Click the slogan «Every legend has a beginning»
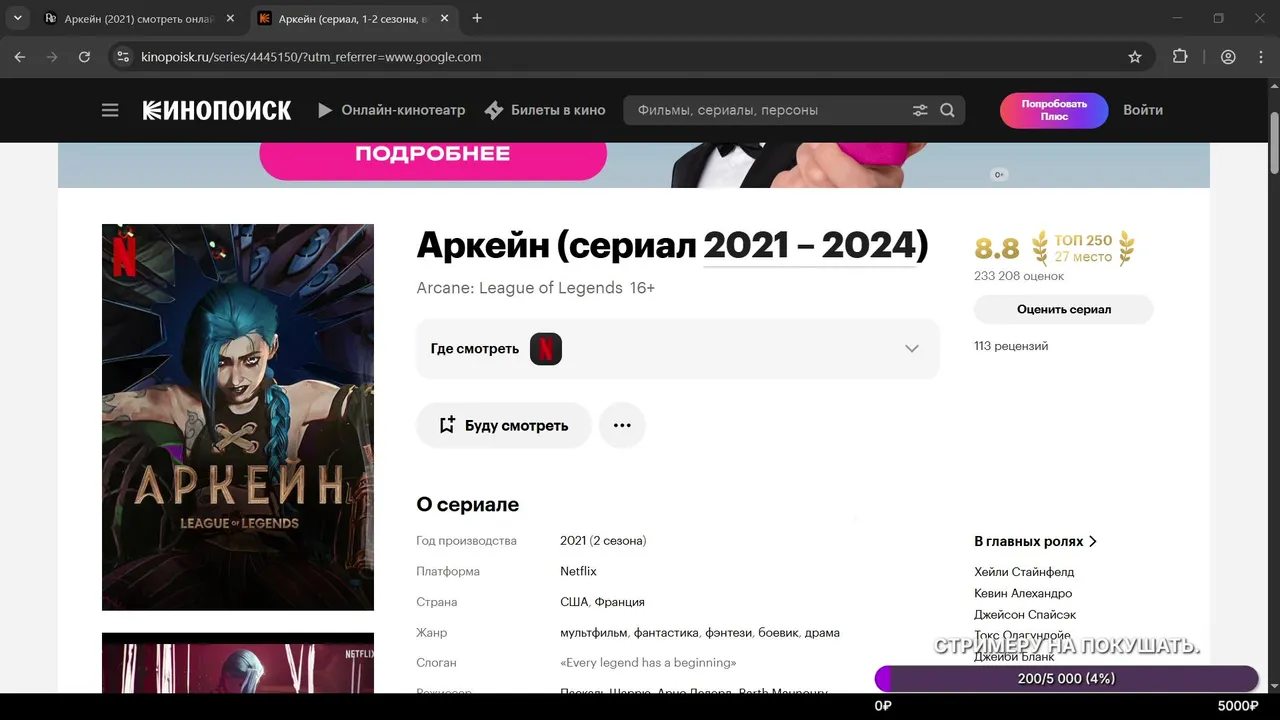The height and width of the screenshot is (720, 1280). coord(648,663)
